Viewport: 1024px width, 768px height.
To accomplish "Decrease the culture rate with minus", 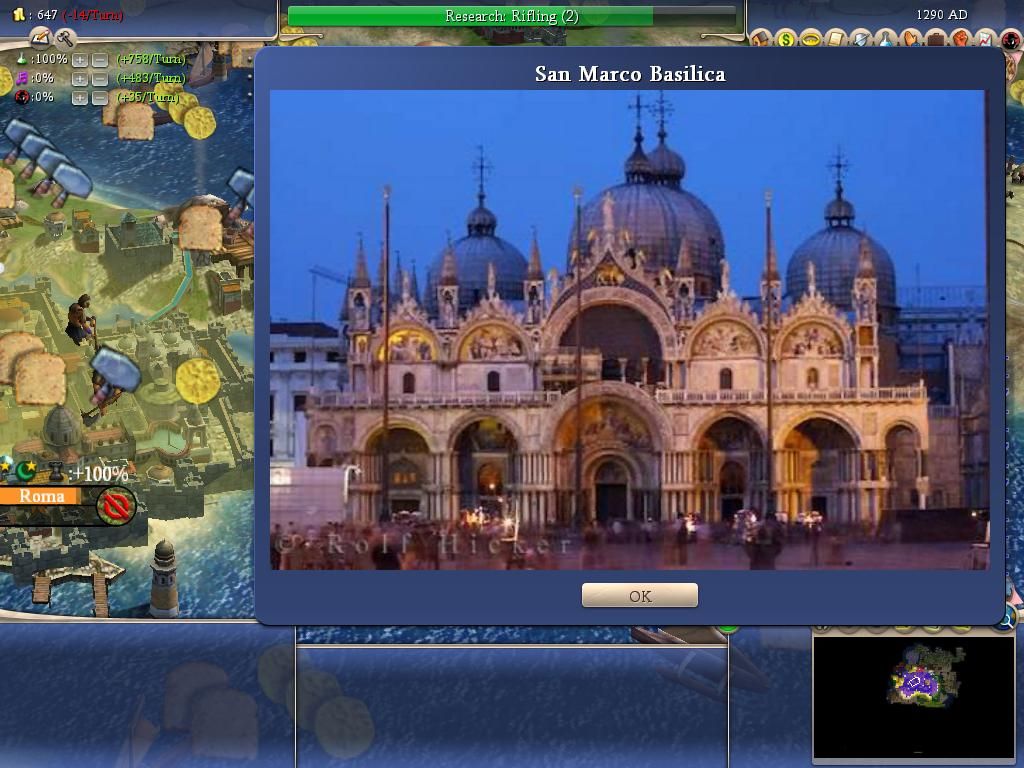I will (100, 79).
